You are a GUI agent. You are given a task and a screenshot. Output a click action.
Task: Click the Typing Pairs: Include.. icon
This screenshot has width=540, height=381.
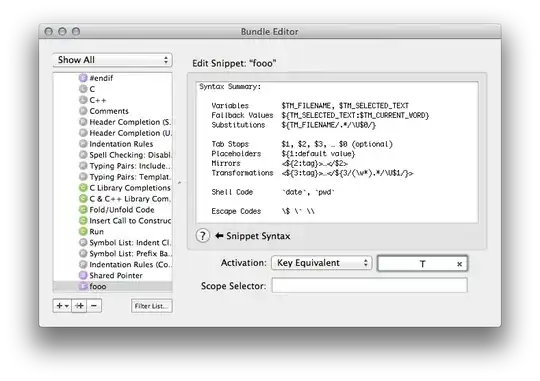click(x=83, y=166)
